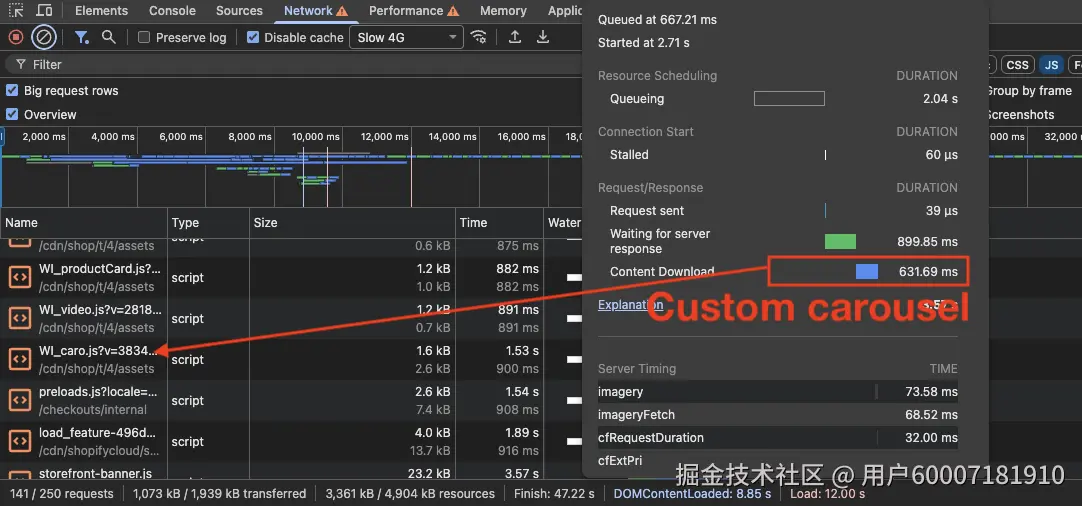Stop recording network log
Image resolution: width=1082 pixels, height=506 pixels.
click(x=16, y=37)
